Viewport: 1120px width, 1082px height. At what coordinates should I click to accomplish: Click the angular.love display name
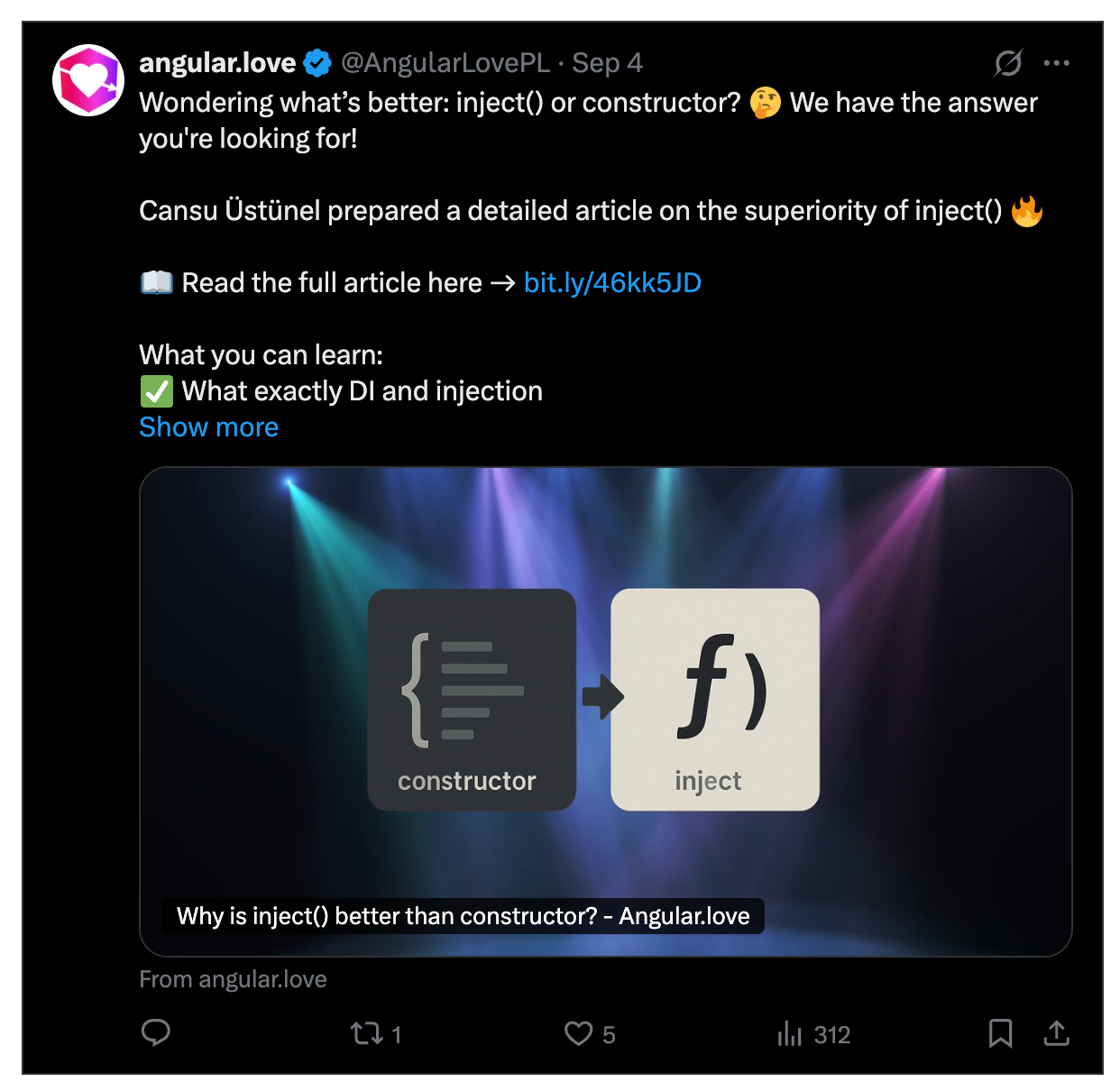point(217,63)
